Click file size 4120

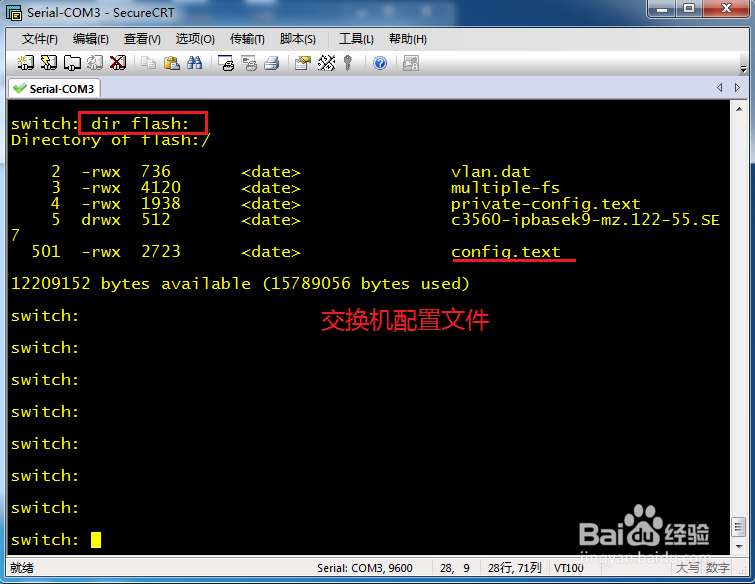(x=161, y=187)
